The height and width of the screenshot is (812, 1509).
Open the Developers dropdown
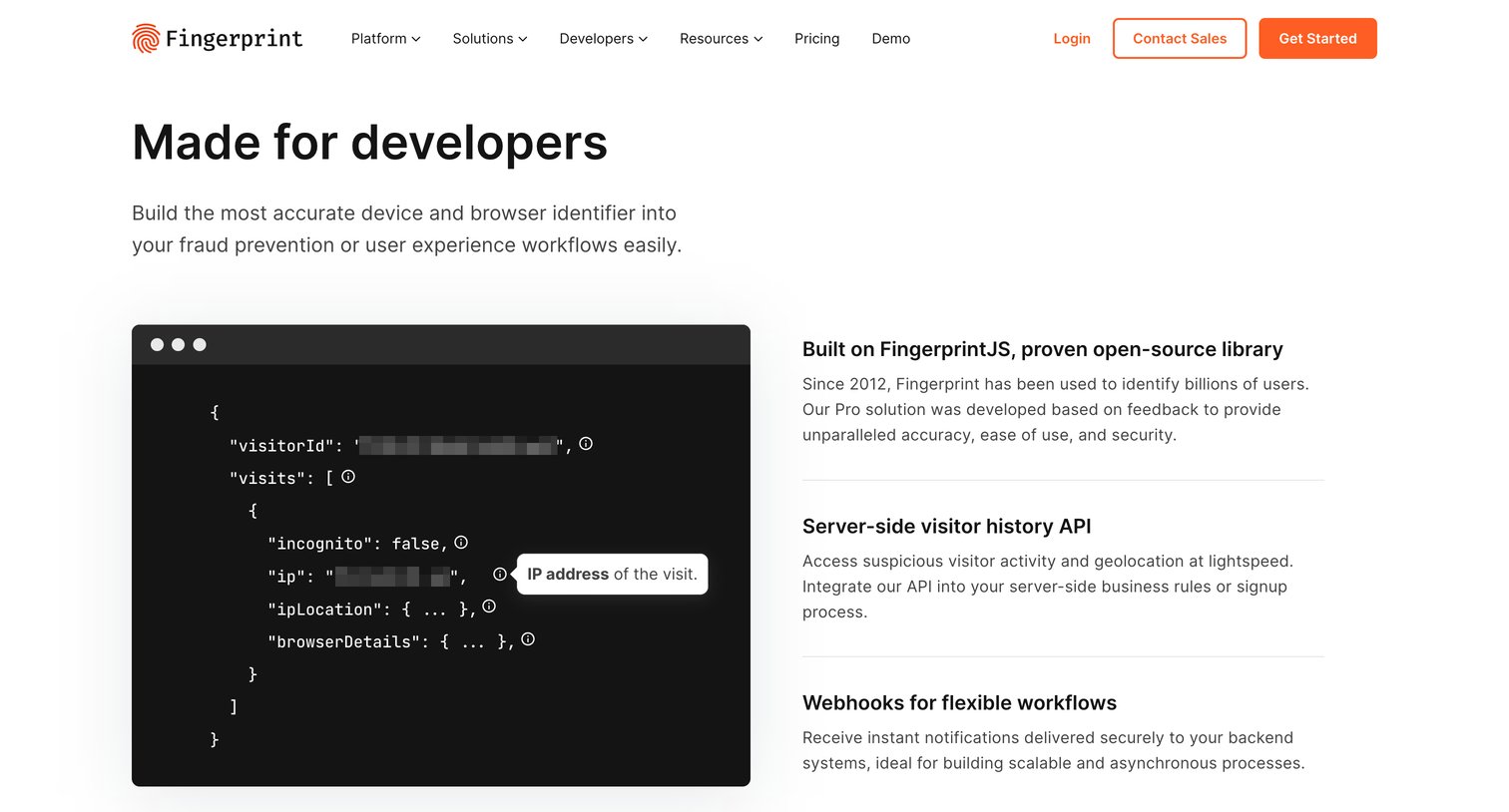604,39
